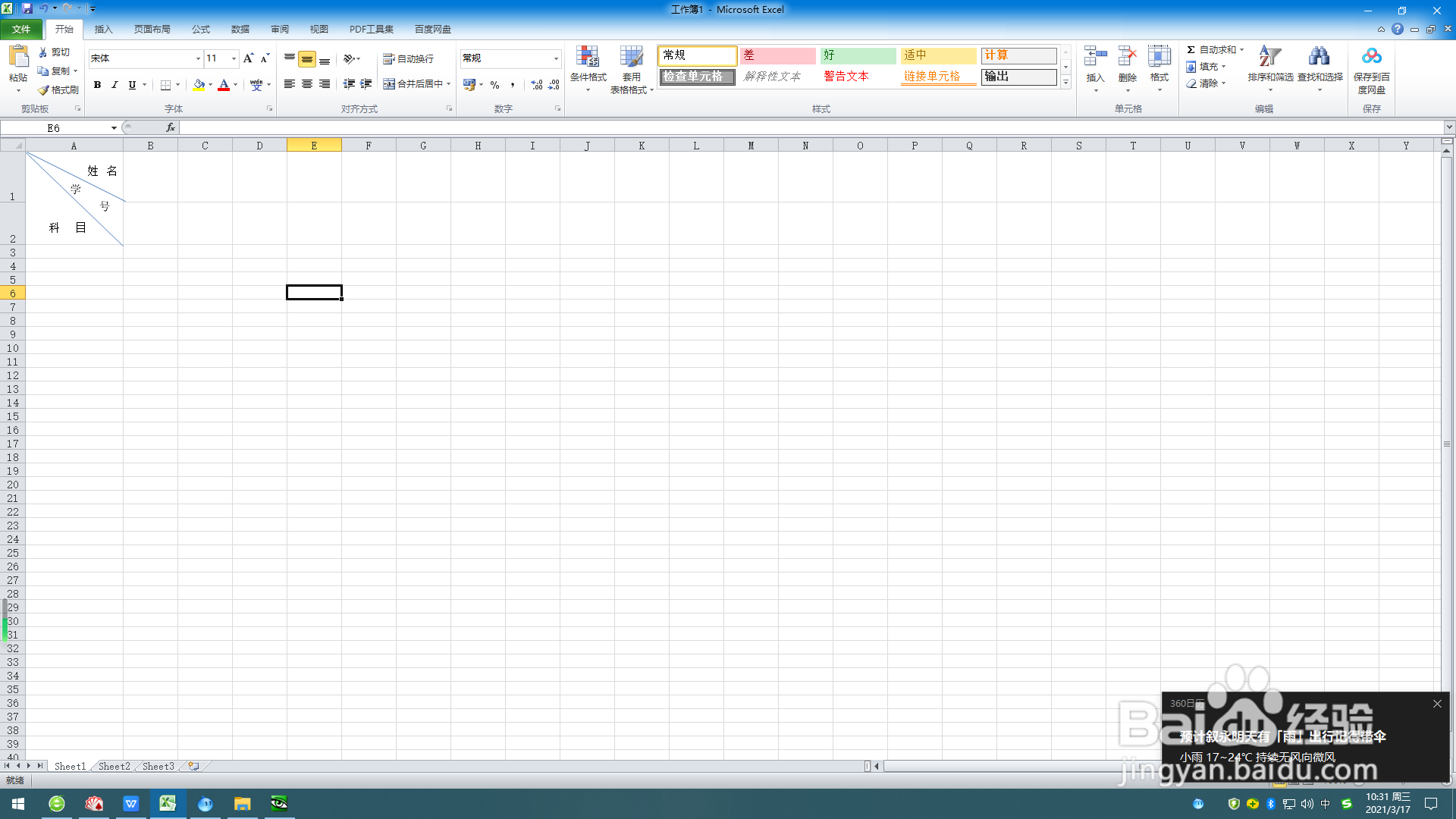
Task: Switch to the Insert (插入) tab
Action: 103,29
